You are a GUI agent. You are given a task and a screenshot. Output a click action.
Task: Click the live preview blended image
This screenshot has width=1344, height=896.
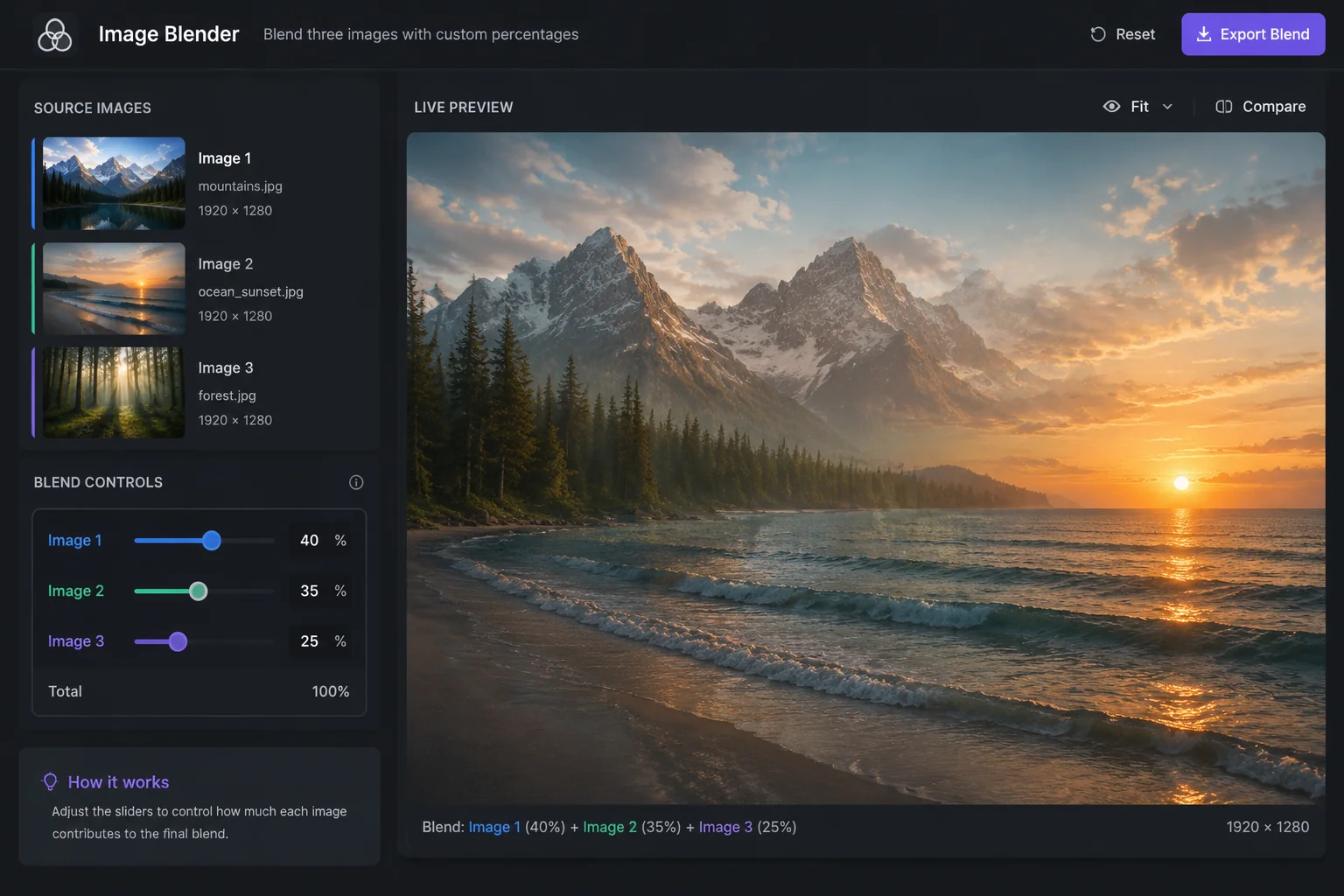pos(865,468)
